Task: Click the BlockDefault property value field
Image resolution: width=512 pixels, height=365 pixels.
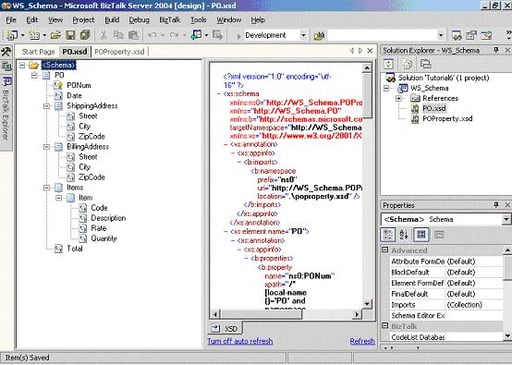Action: pos(474,272)
